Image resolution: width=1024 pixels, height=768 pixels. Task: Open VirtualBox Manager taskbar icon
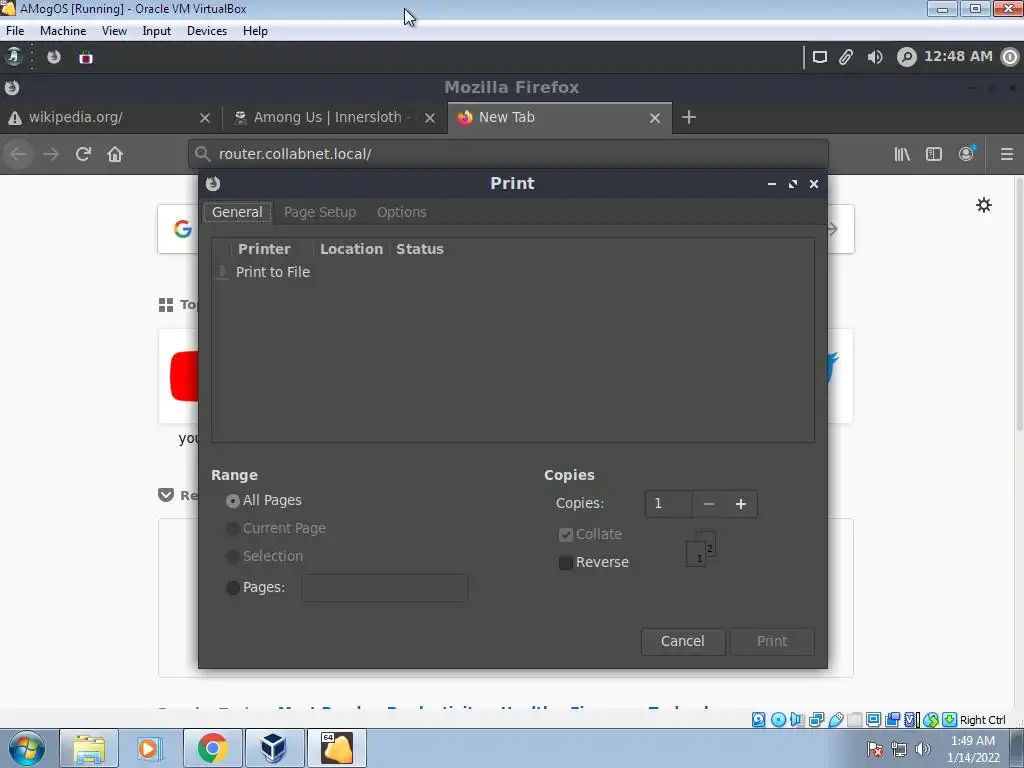[274, 748]
